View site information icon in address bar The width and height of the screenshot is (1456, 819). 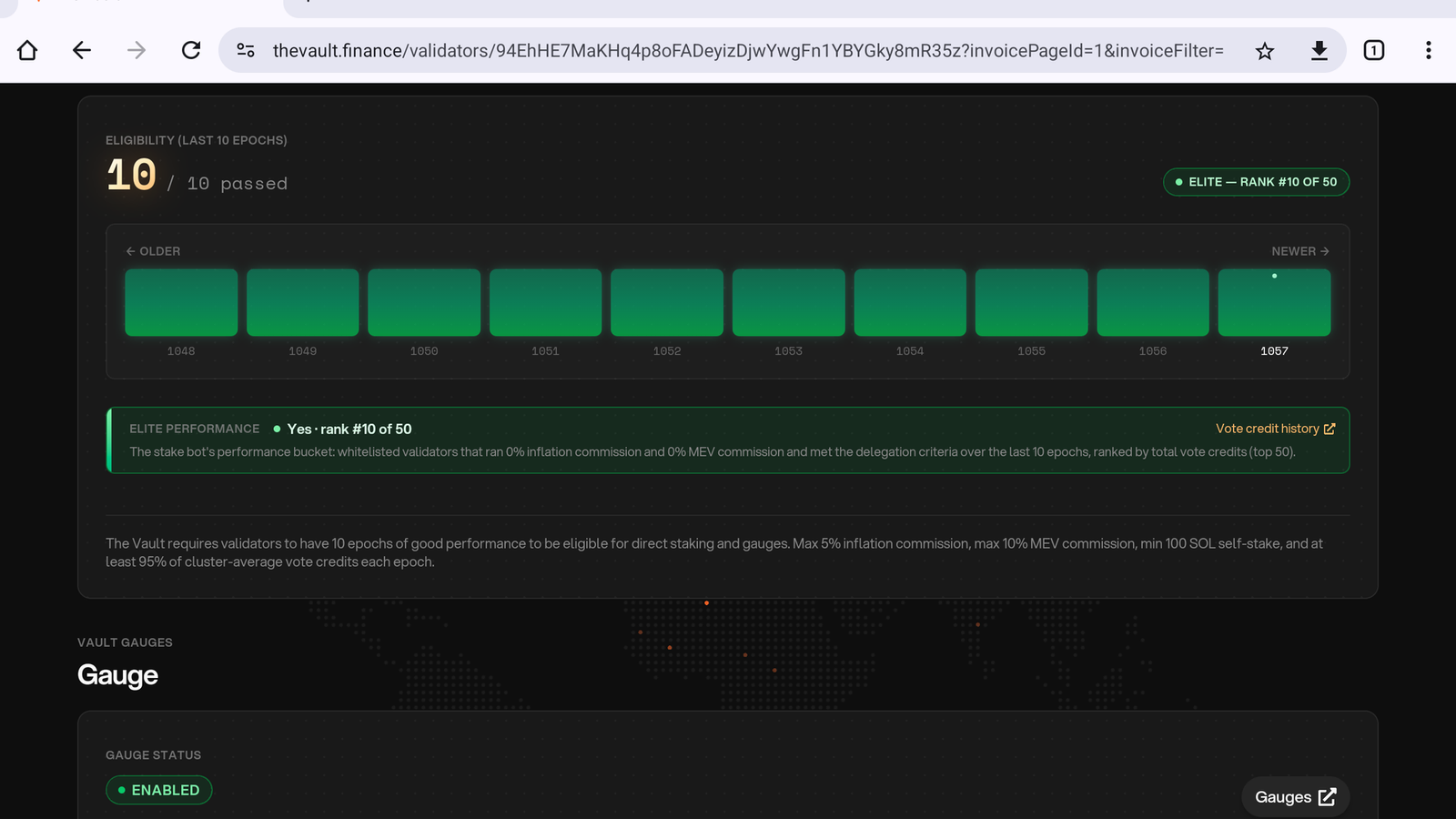[x=246, y=50]
